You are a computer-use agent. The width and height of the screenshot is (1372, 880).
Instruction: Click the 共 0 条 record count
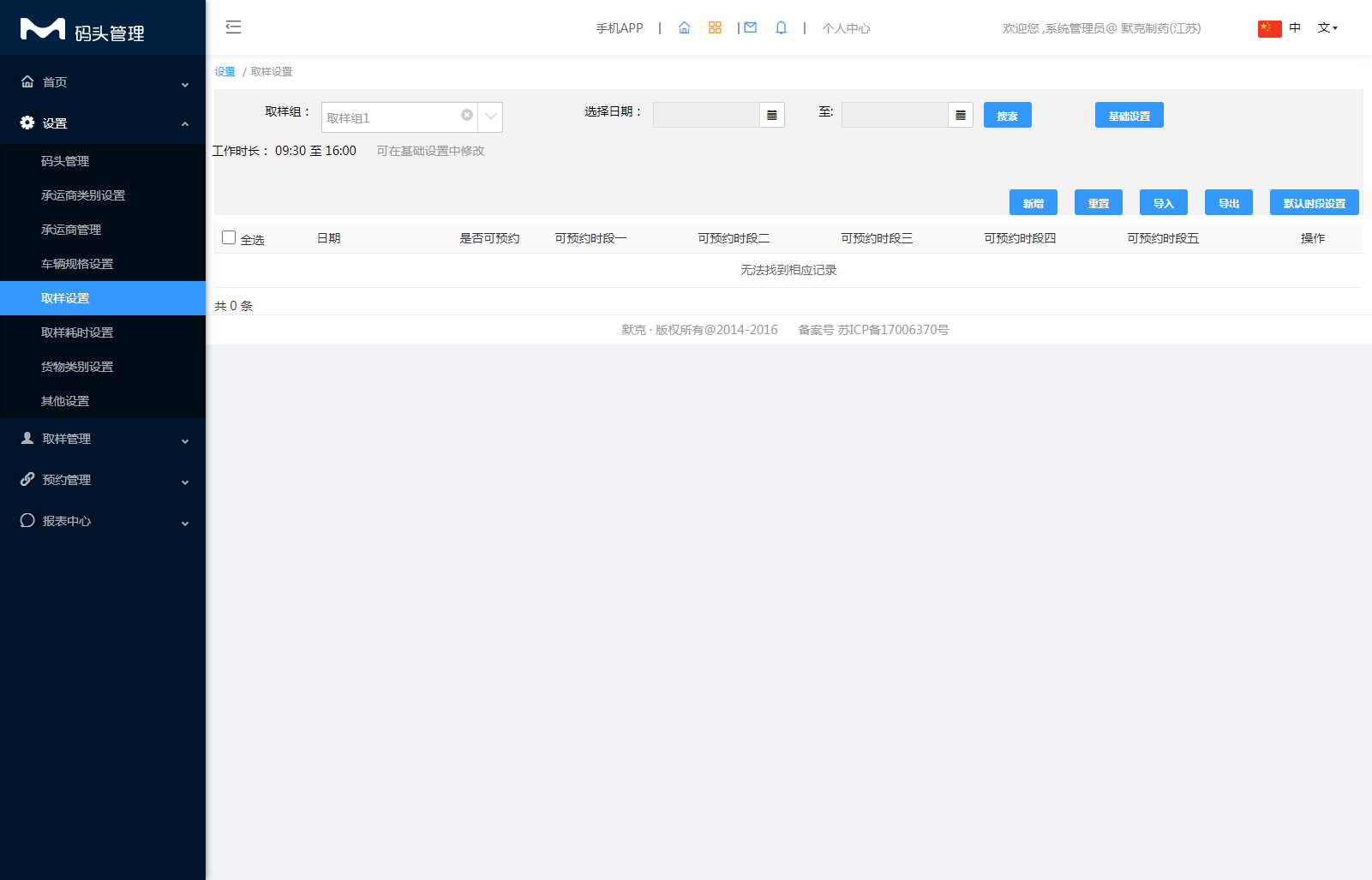click(x=233, y=306)
